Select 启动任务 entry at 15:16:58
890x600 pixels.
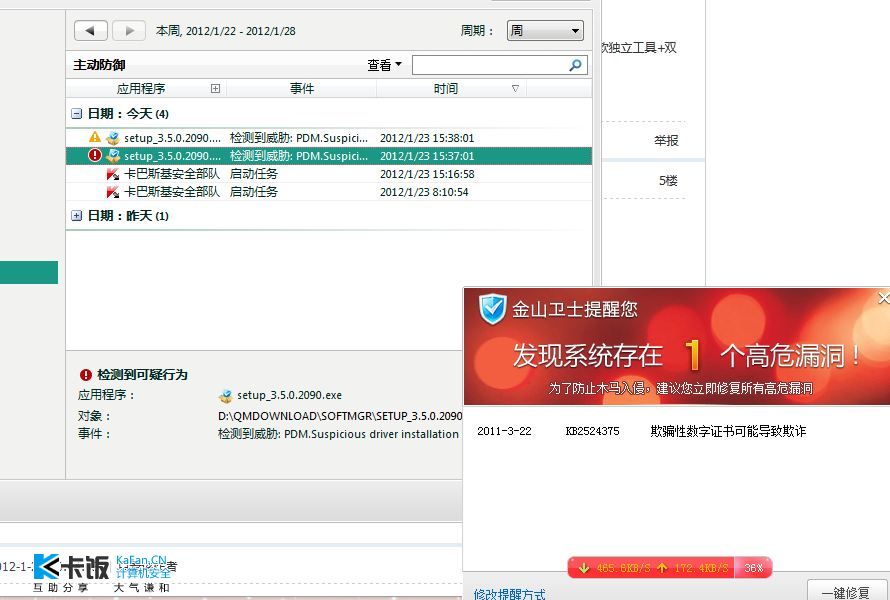(254, 174)
